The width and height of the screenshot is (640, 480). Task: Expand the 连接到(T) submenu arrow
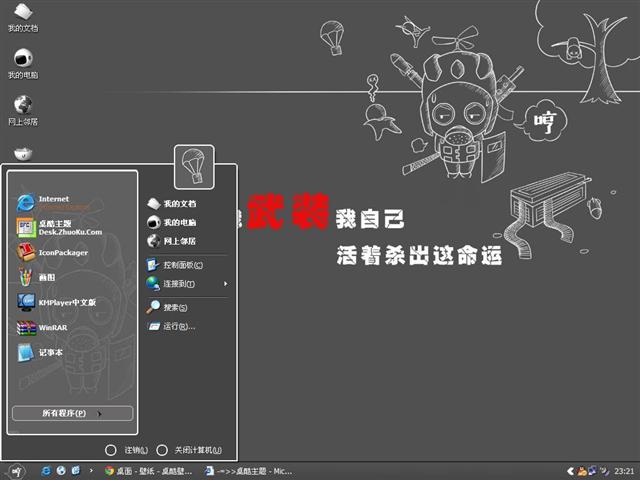click(225, 284)
